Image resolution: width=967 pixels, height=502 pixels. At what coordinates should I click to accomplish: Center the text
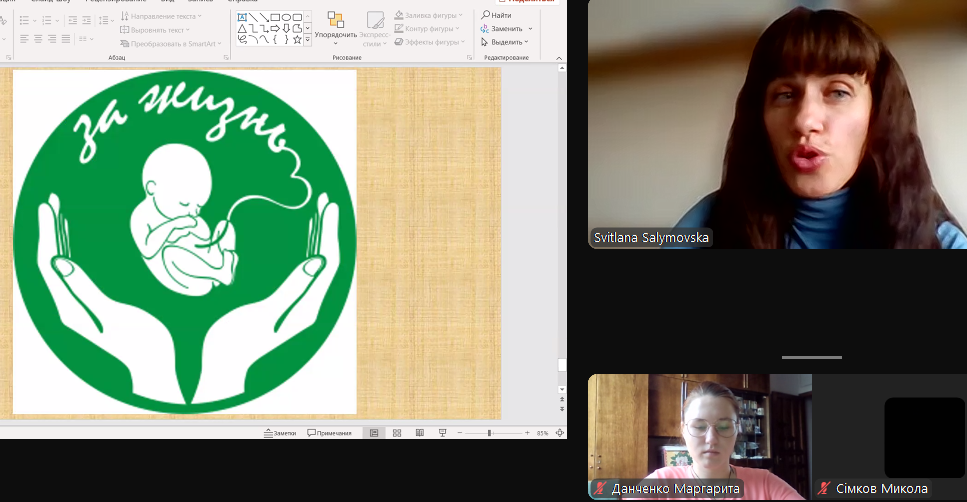38,39
